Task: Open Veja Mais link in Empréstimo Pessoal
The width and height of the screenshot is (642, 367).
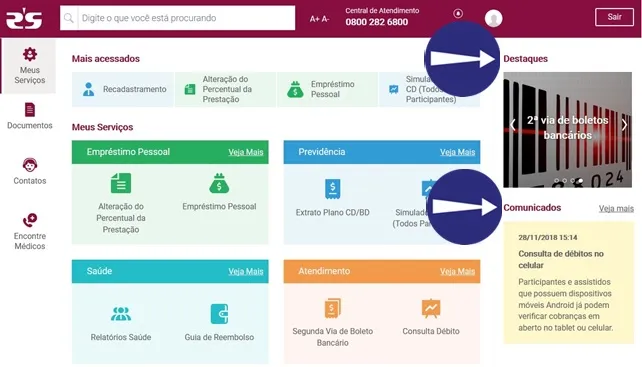Action: [246, 152]
